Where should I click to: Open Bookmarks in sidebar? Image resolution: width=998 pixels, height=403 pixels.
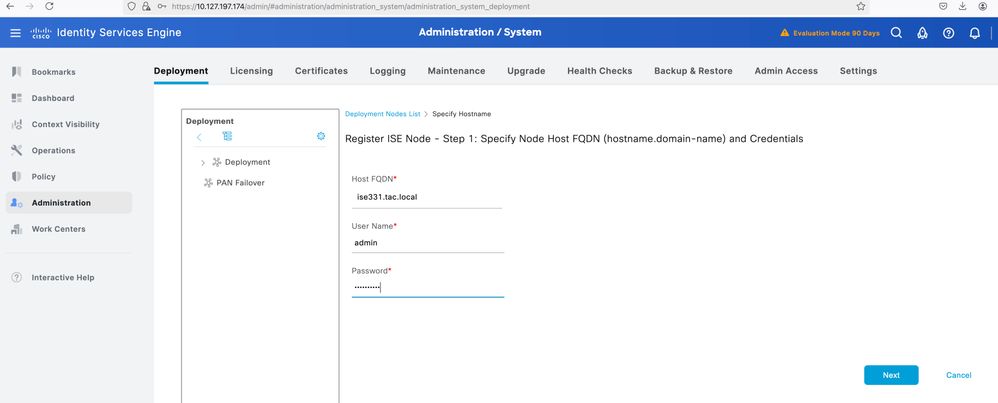click(x=53, y=72)
